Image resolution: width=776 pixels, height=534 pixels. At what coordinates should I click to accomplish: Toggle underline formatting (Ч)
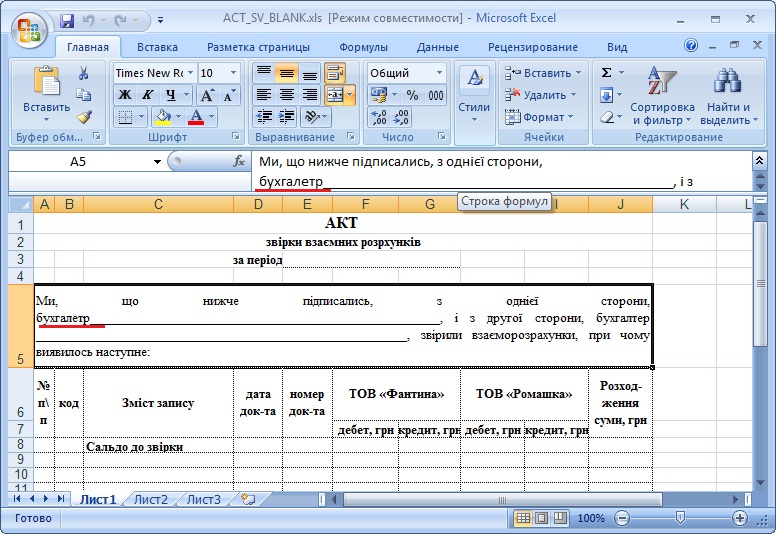click(171, 95)
